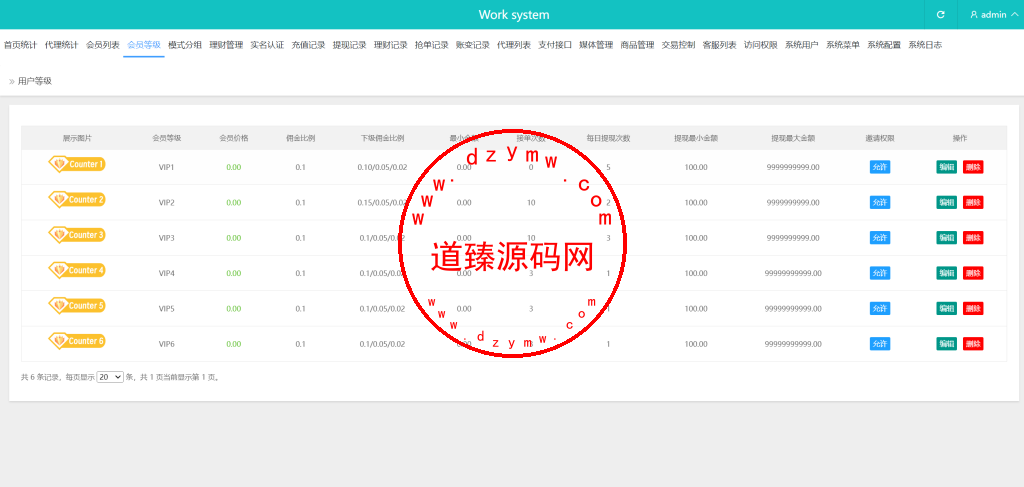The width and height of the screenshot is (1024, 487).
Task: Open 媒体管理 menu item
Action: click(x=596, y=45)
